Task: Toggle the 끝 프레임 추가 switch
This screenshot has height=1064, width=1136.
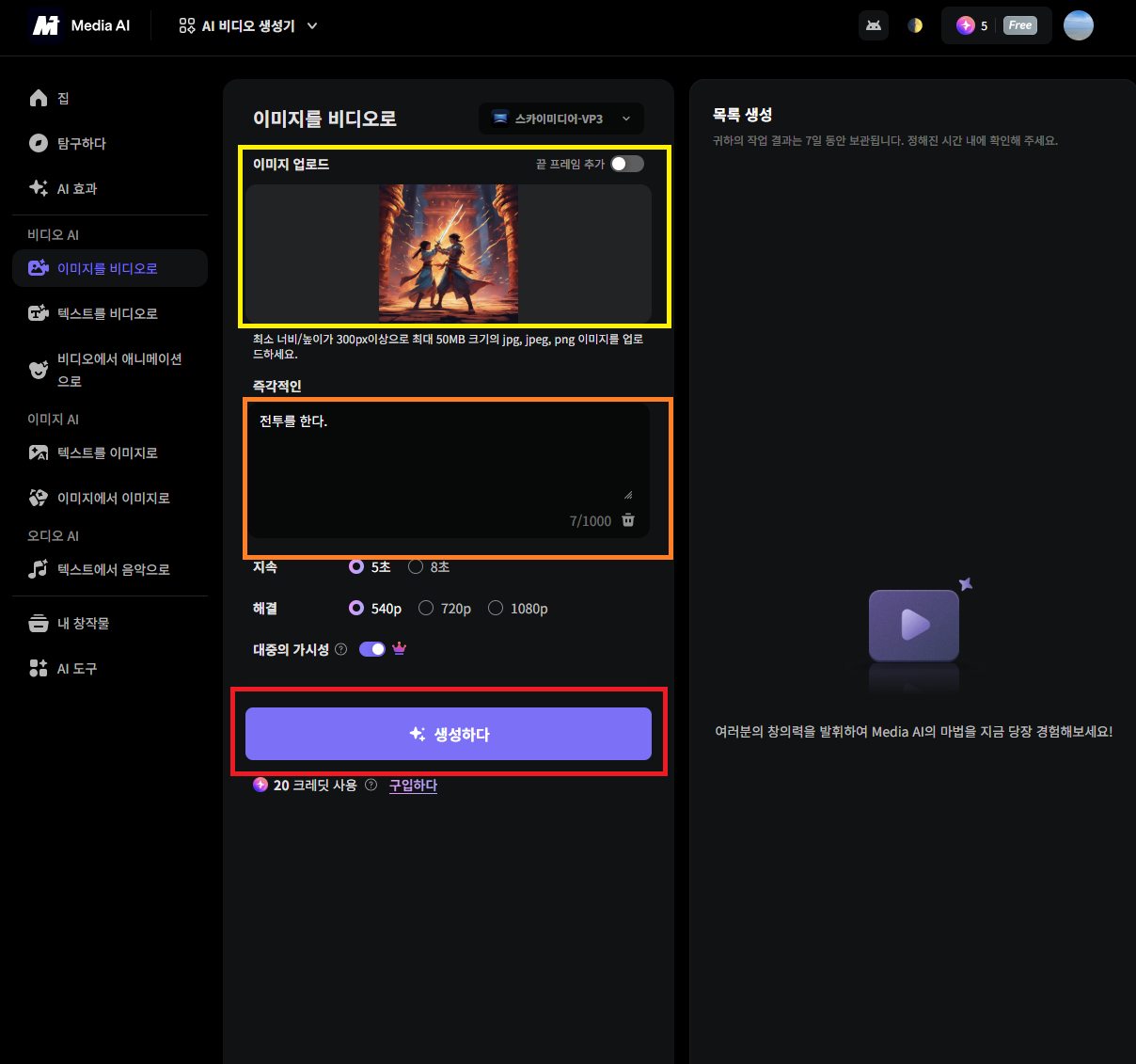Action: point(627,164)
